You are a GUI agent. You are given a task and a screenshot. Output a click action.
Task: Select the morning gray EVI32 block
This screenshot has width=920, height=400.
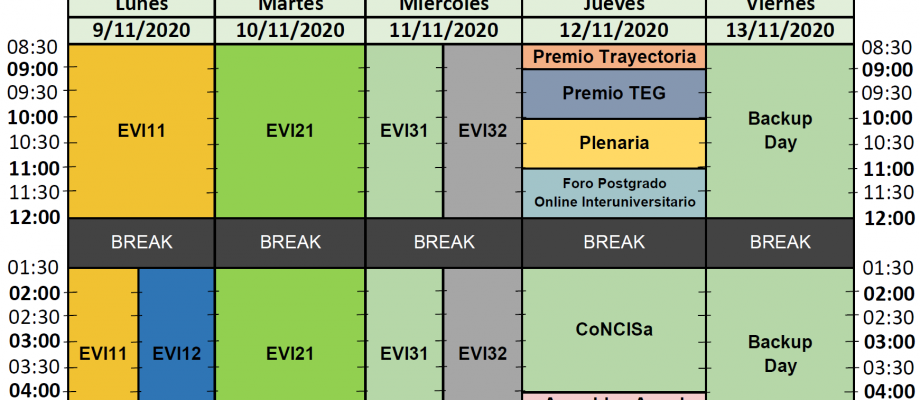482,130
